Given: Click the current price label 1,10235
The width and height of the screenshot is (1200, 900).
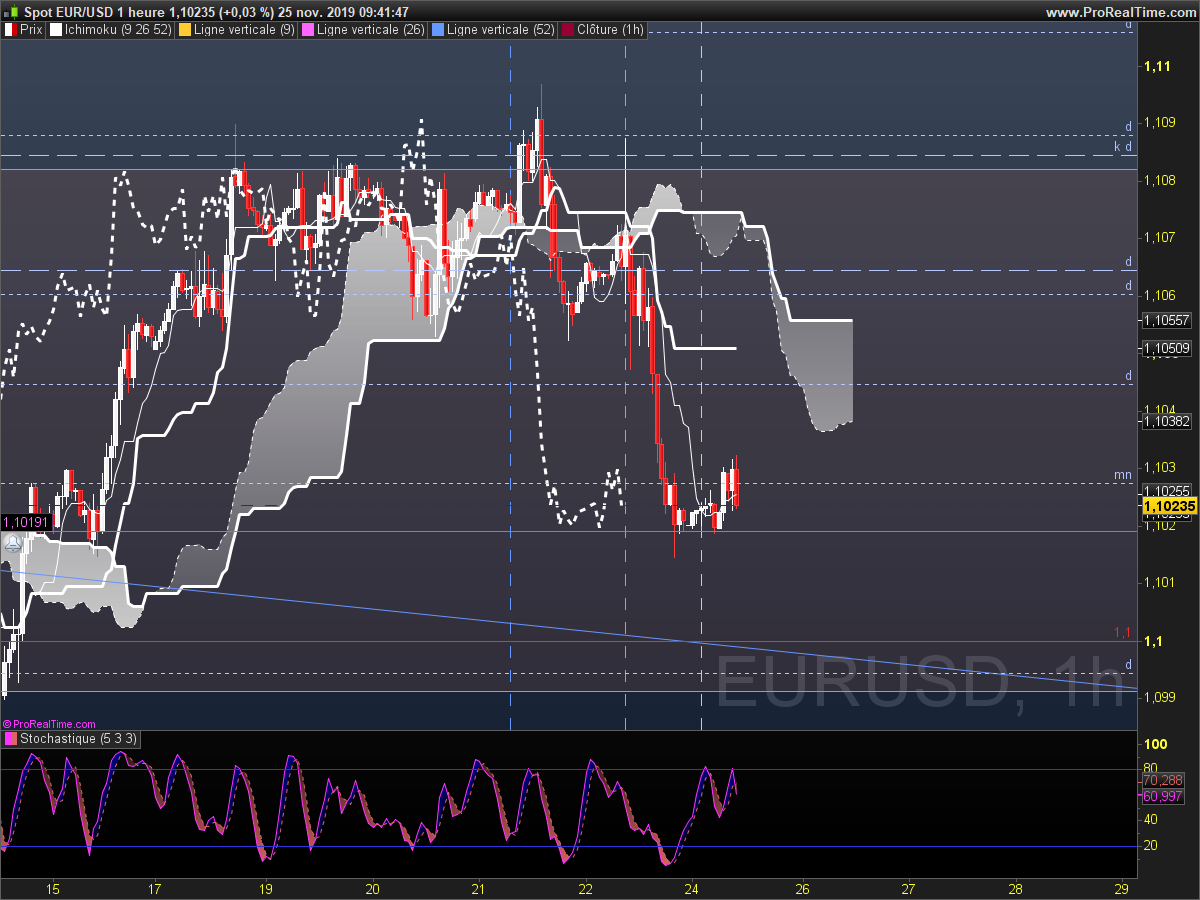Looking at the screenshot, I should point(1169,506).
